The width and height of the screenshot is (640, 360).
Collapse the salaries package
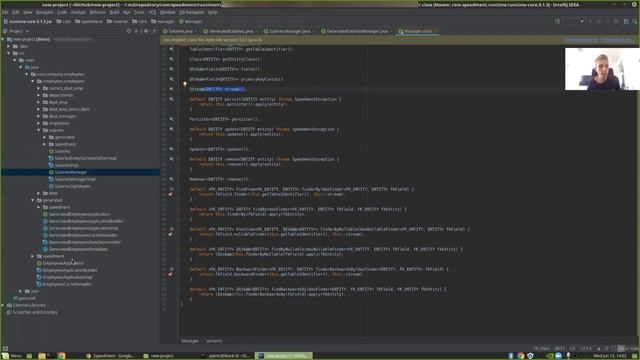[39, 130]
